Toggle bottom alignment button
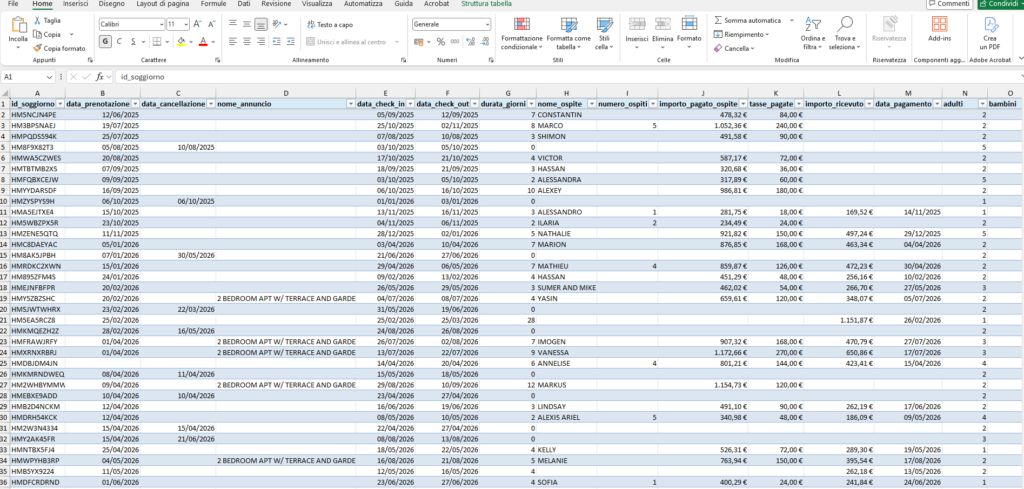 pos(261,24)
